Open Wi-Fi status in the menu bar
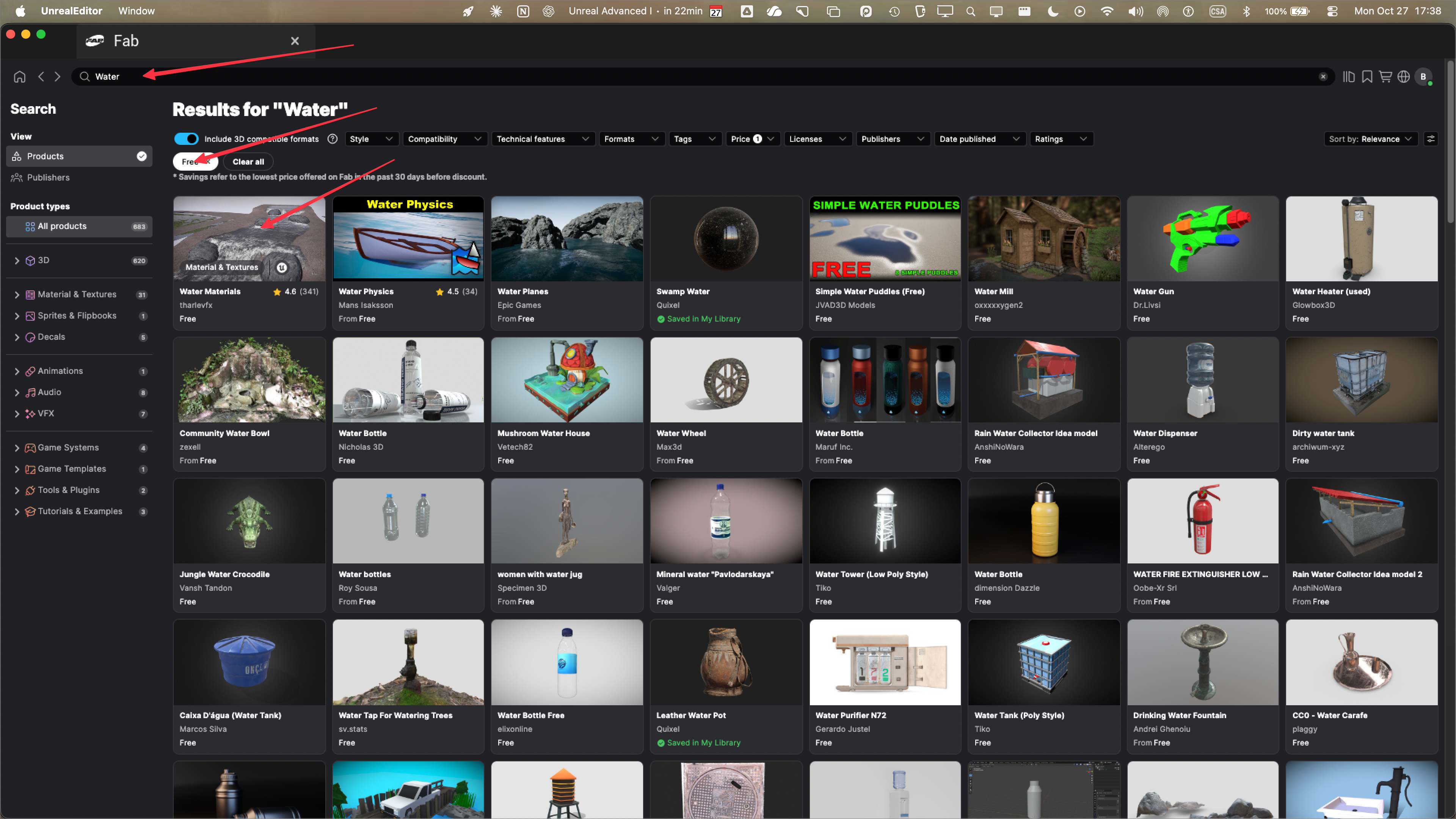The width and height of the screenshot is (1456, 819). click(x=1107, y=11)
